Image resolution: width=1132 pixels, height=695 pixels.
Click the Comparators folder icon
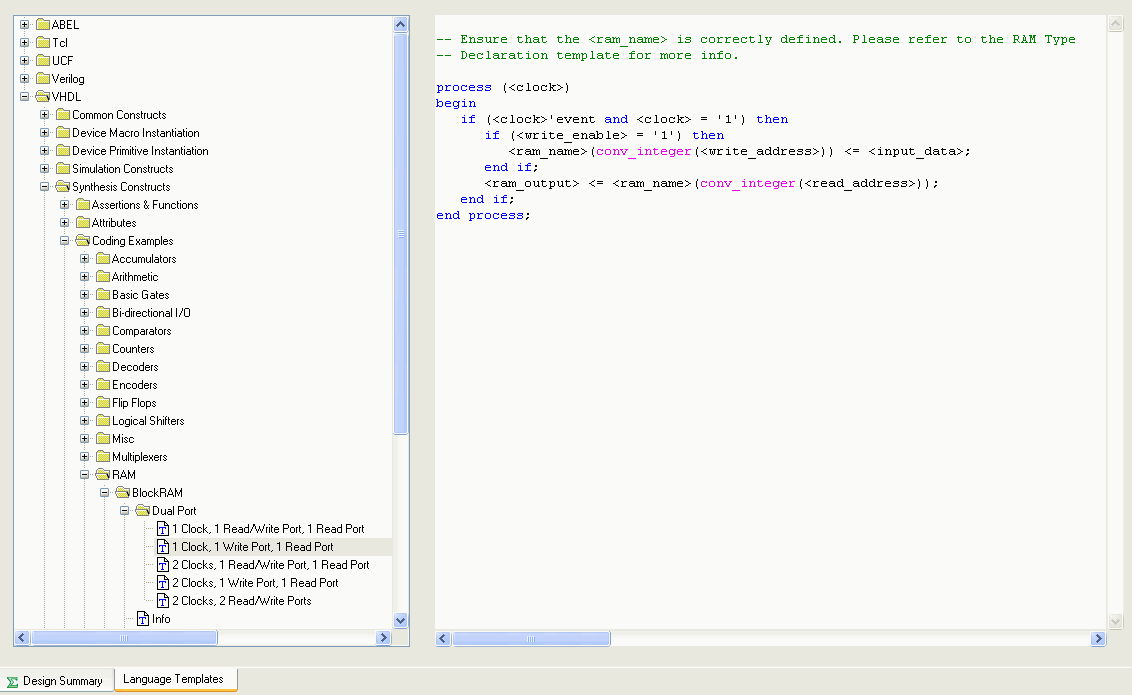click(x=103, y=331)
